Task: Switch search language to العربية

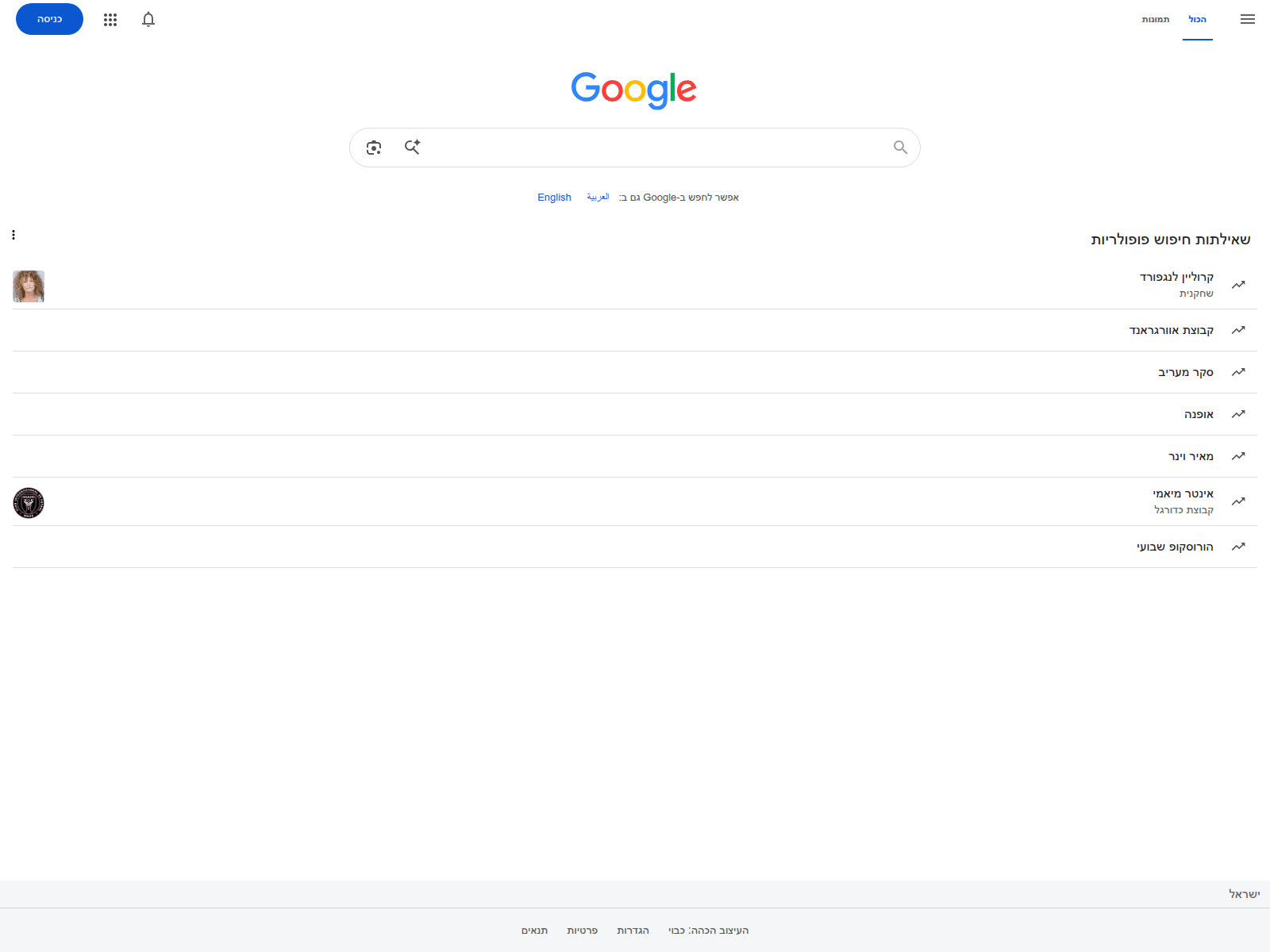Action: pos(598,197)
